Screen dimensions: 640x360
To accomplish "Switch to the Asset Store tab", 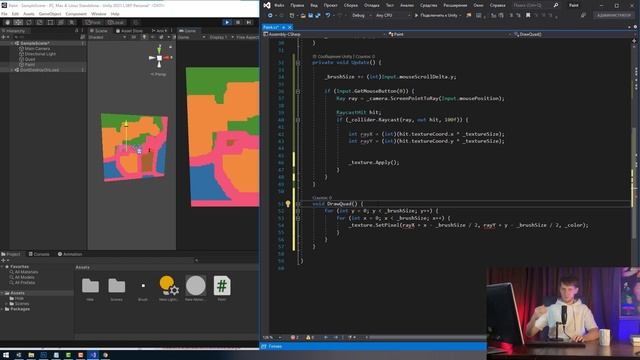I will 129,31.
